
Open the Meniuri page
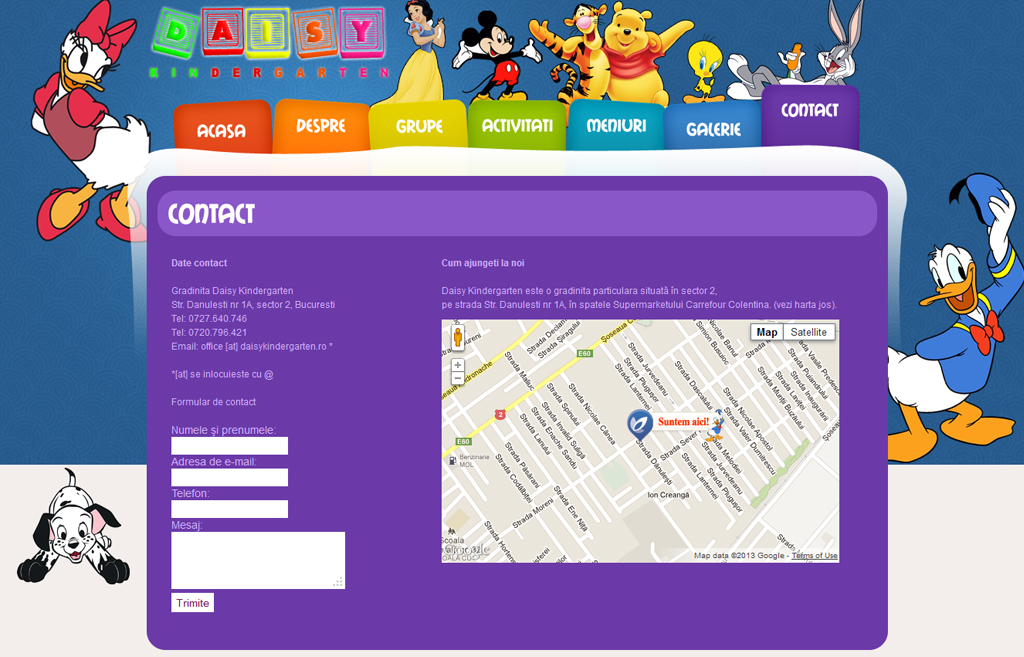(x=615, y=127)
